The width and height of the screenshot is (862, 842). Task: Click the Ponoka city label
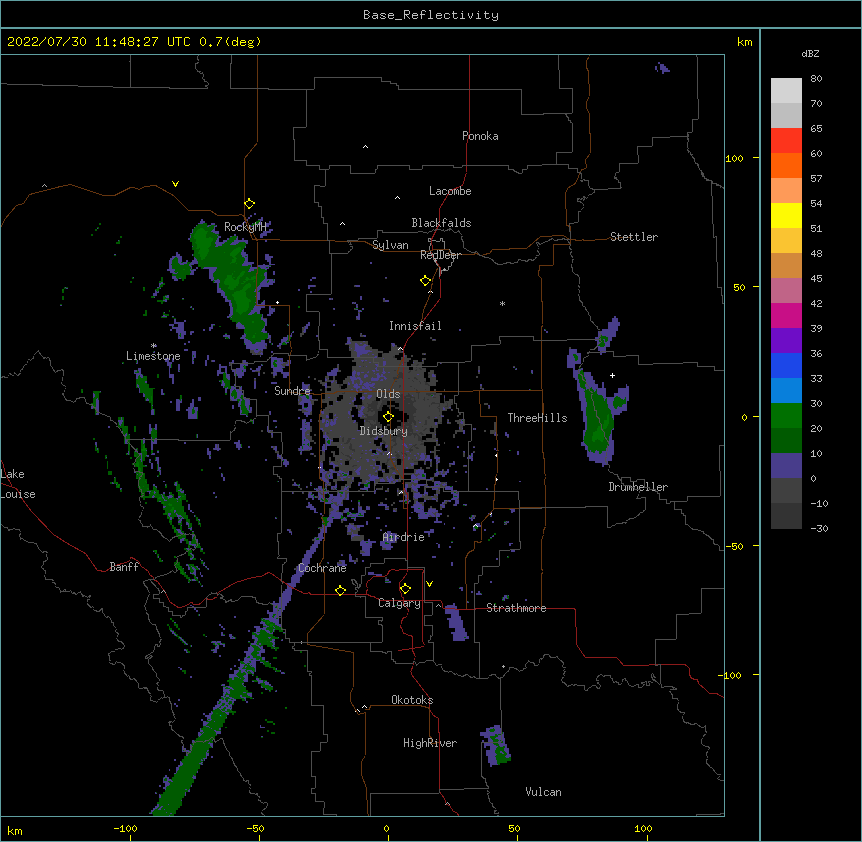480,136
